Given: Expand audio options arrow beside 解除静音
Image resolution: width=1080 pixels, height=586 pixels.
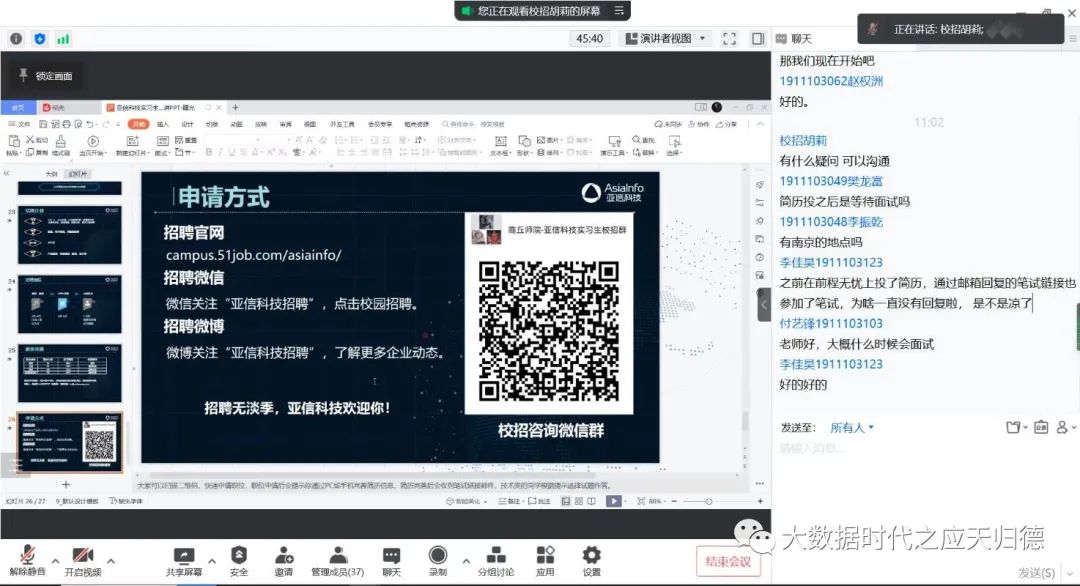Looking at the screenshot, I should tap(55, 560).
